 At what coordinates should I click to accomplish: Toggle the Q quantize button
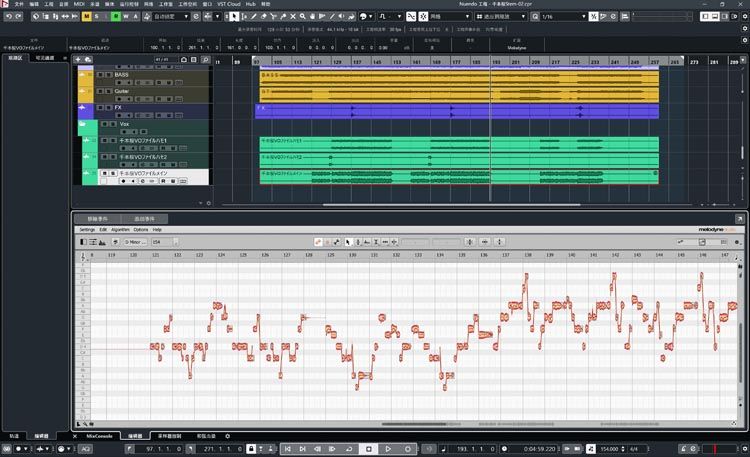pyautogui.click(x=535, y=16)
